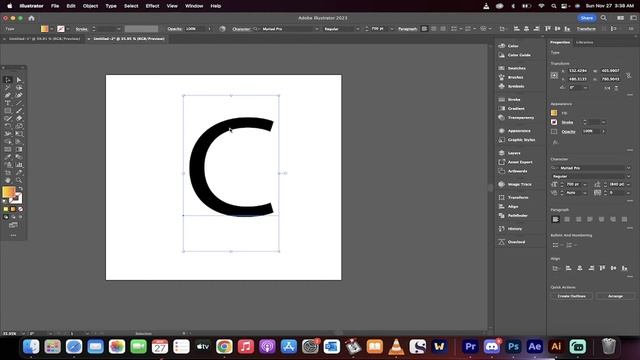Click Arrange quick action button
640x360 pixels.
[x=615, y=296]
